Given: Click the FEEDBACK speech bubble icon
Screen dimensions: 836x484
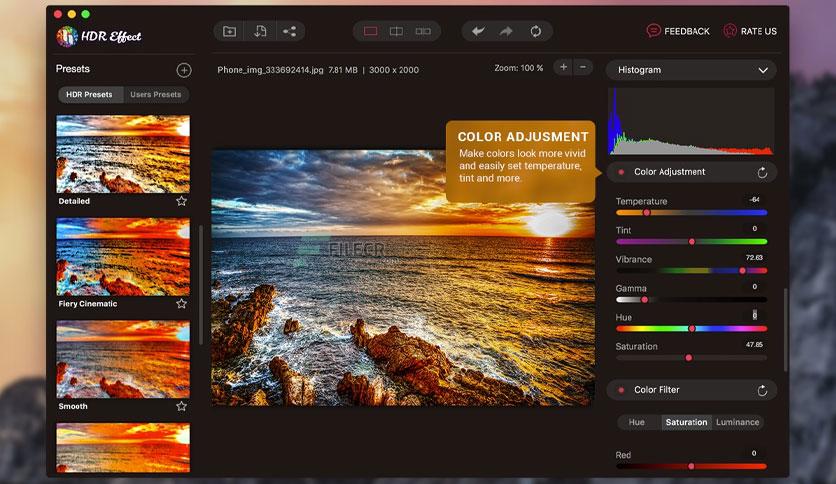Looking at the screenshot, I should (653, 31).
